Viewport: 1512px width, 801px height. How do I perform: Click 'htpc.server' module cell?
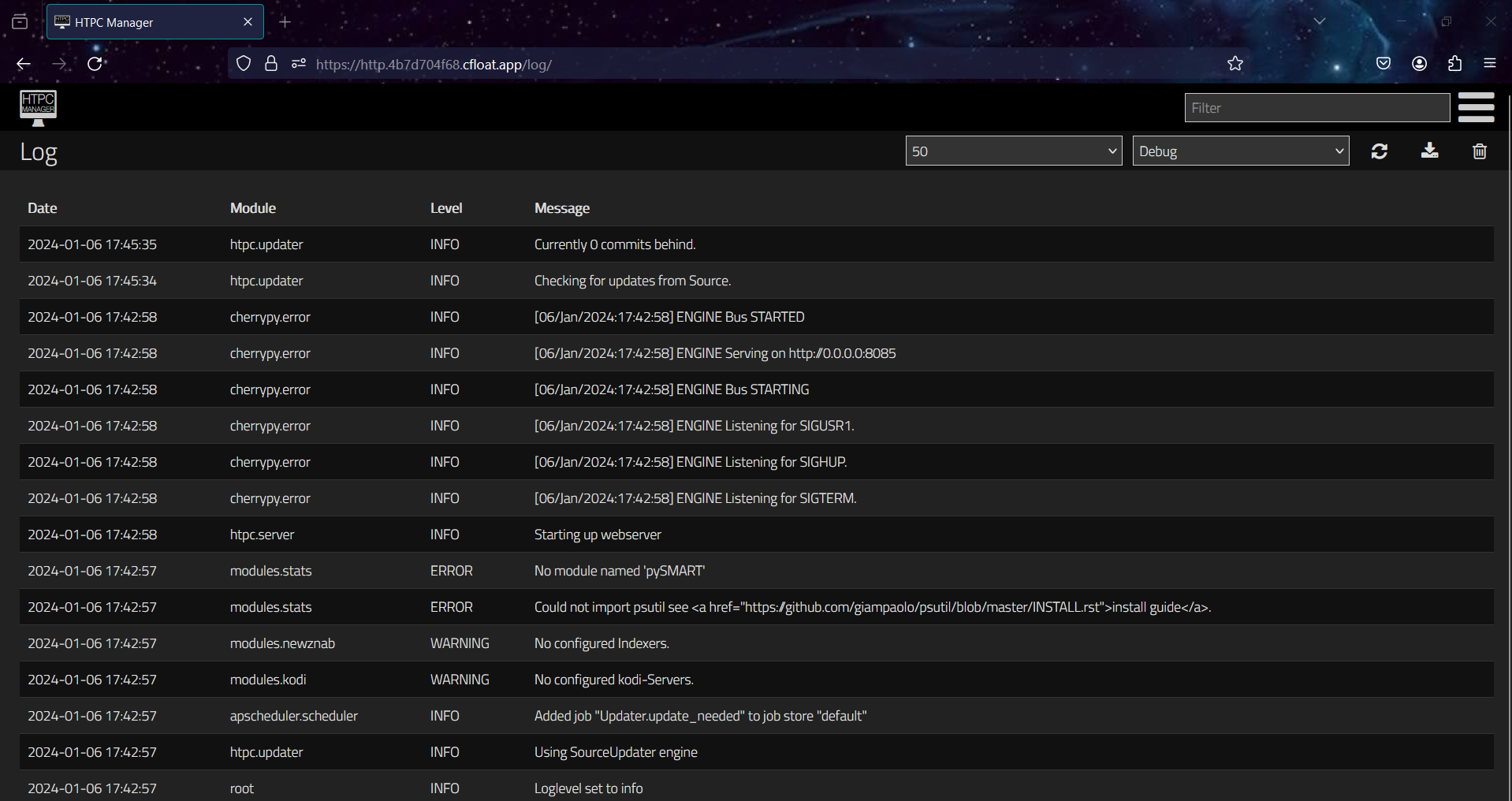(x=262, y=535)
